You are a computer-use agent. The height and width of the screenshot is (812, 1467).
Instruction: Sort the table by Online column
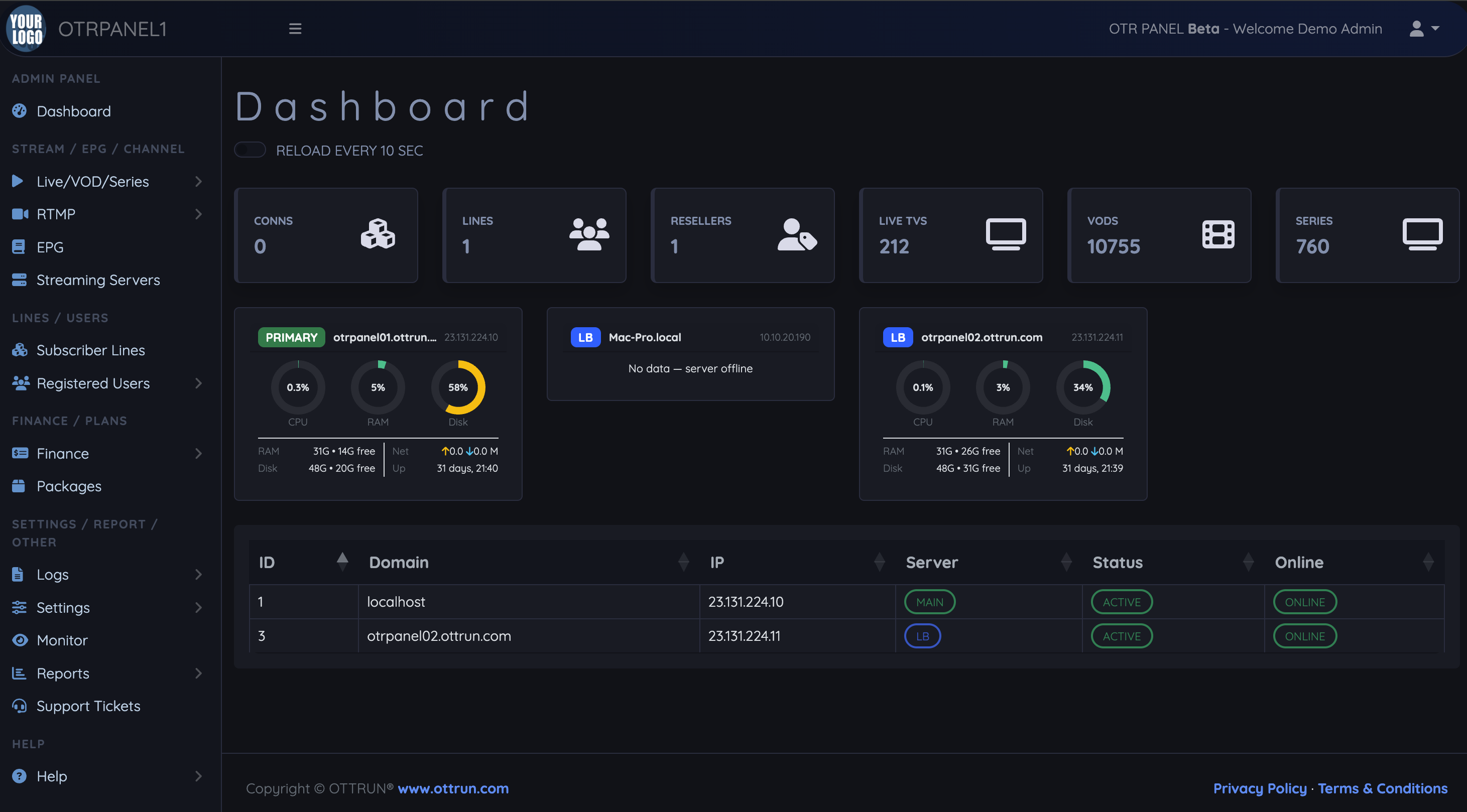(1354, 562)
